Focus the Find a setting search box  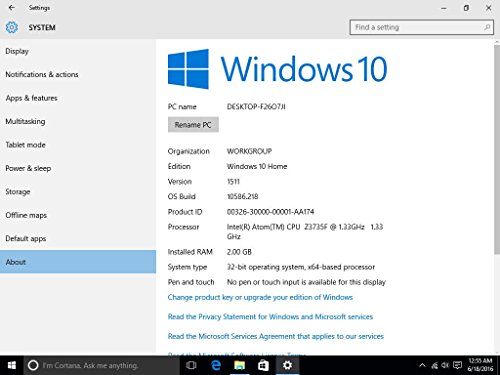click(x=422, y=27)
